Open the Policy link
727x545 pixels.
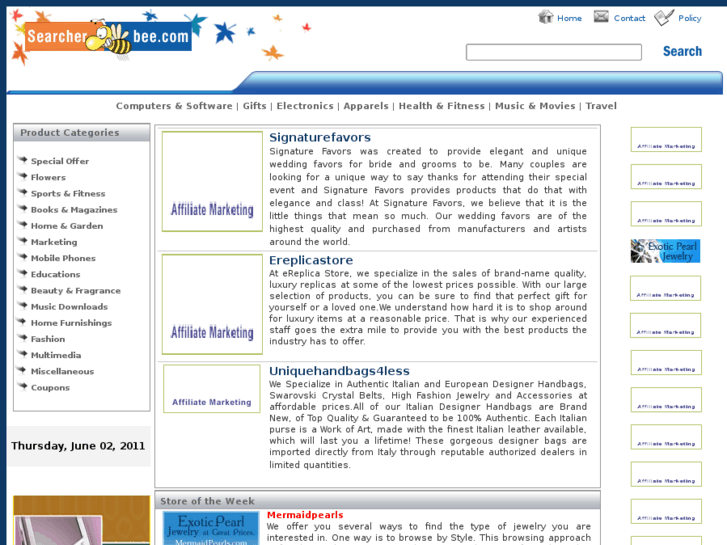pyautogui.click(x=689, y=18)
